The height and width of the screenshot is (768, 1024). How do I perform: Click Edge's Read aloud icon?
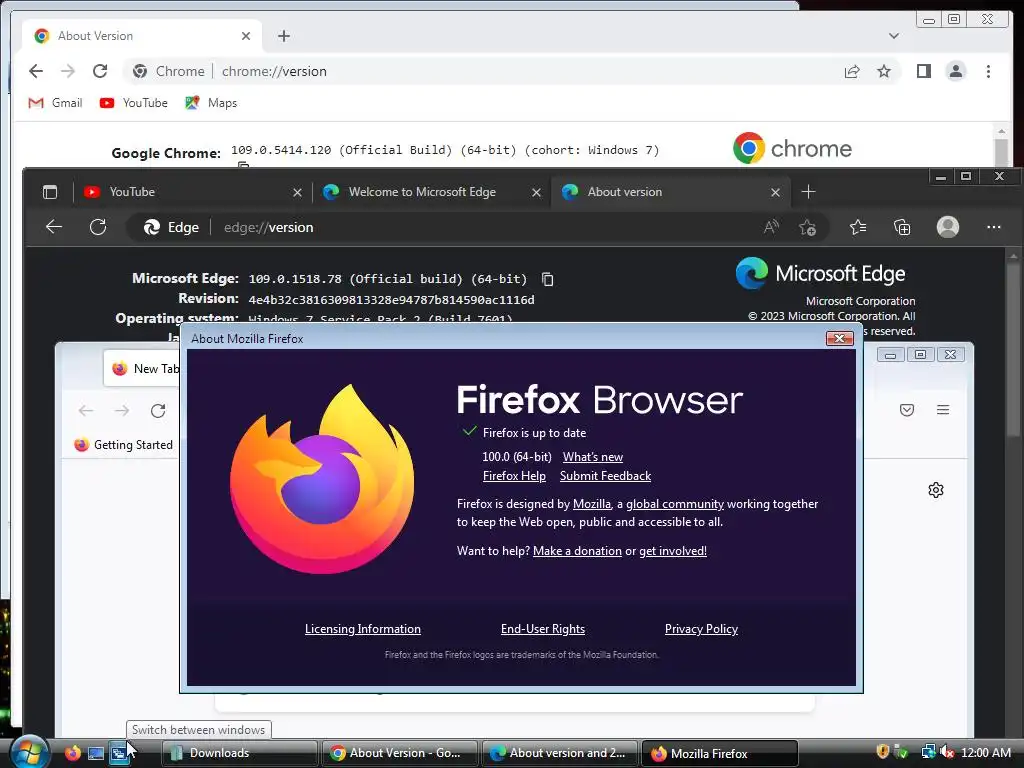(771, 227)
